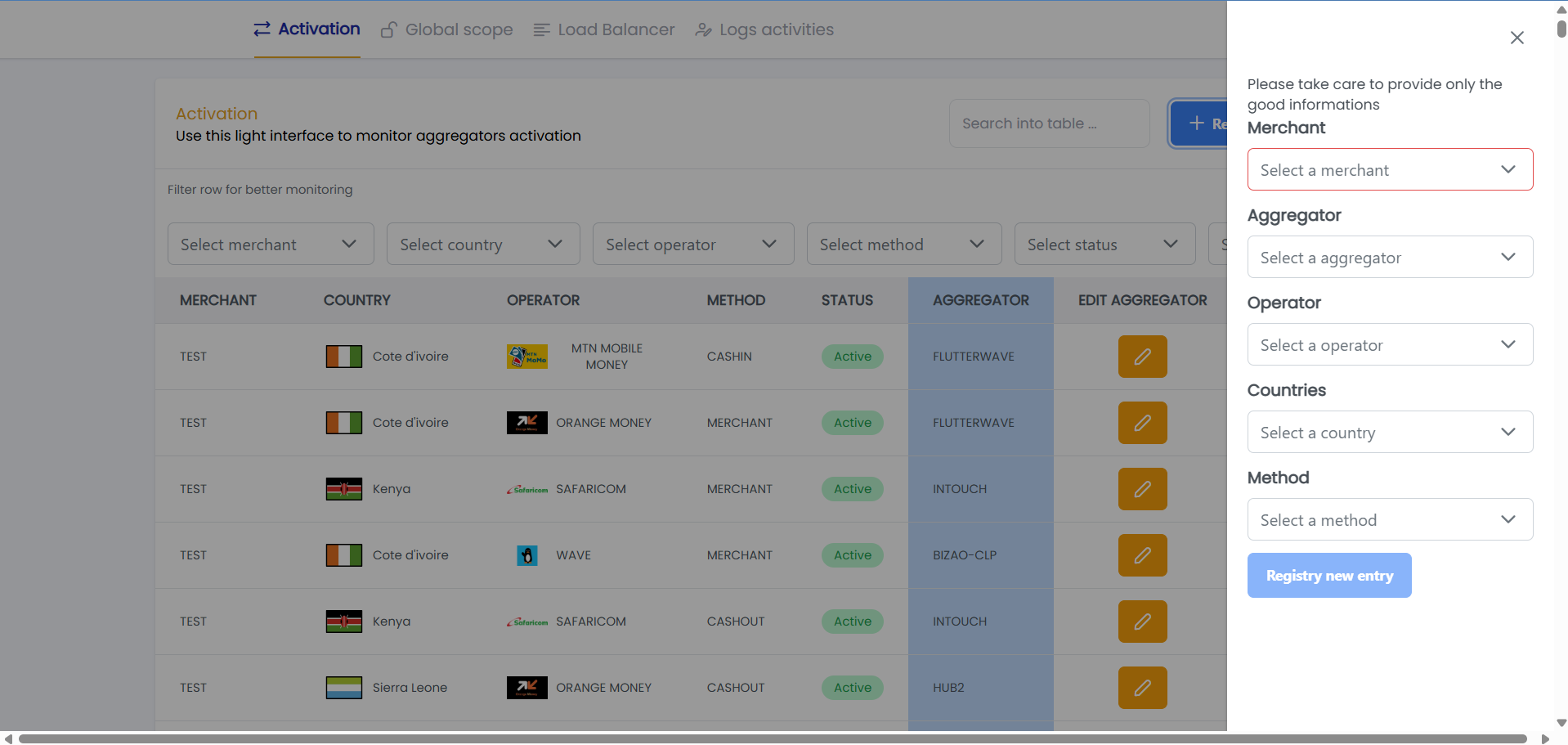Click the Kenya flag in Safaricom MERCHANT row
This screenshot has width=1568, height=745.
(x=343, y=489)
